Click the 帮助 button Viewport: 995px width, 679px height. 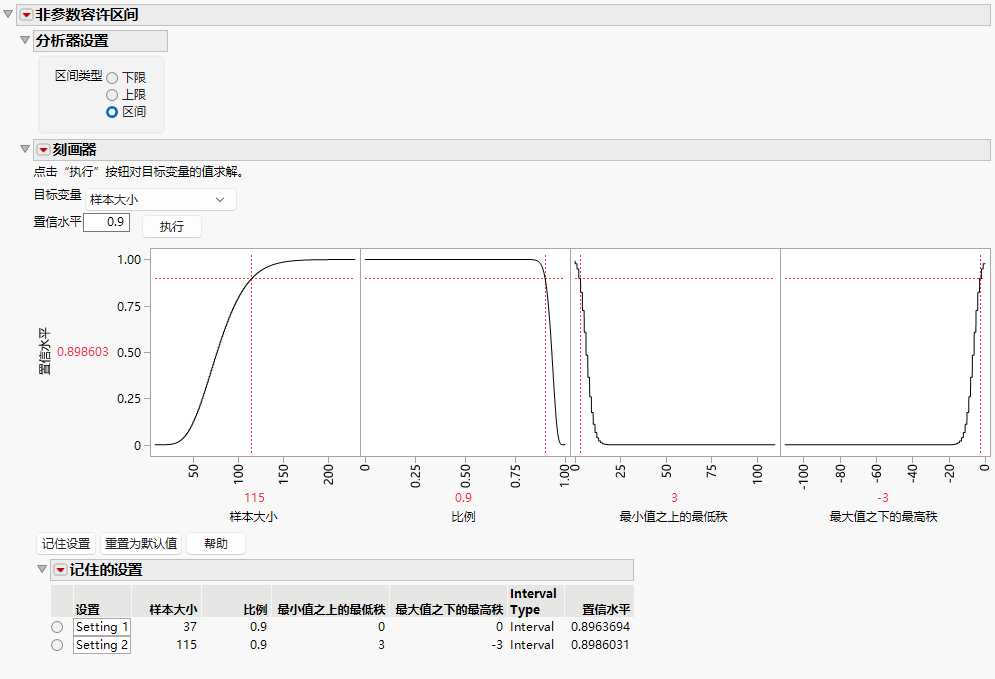pyautogui.click(x=216, y=544)
